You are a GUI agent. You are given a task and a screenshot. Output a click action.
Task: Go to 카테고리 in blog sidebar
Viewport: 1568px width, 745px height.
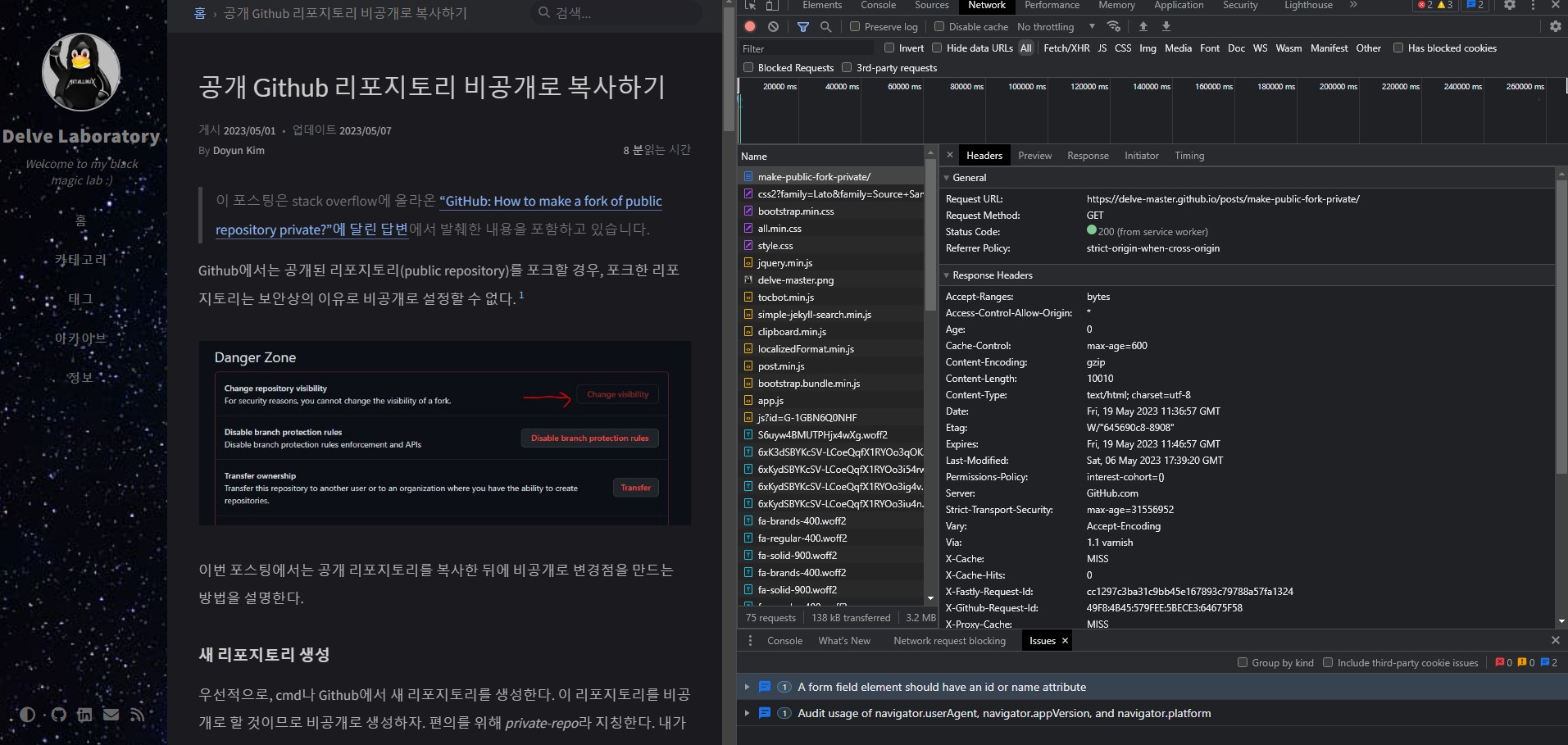pos(80,259)
